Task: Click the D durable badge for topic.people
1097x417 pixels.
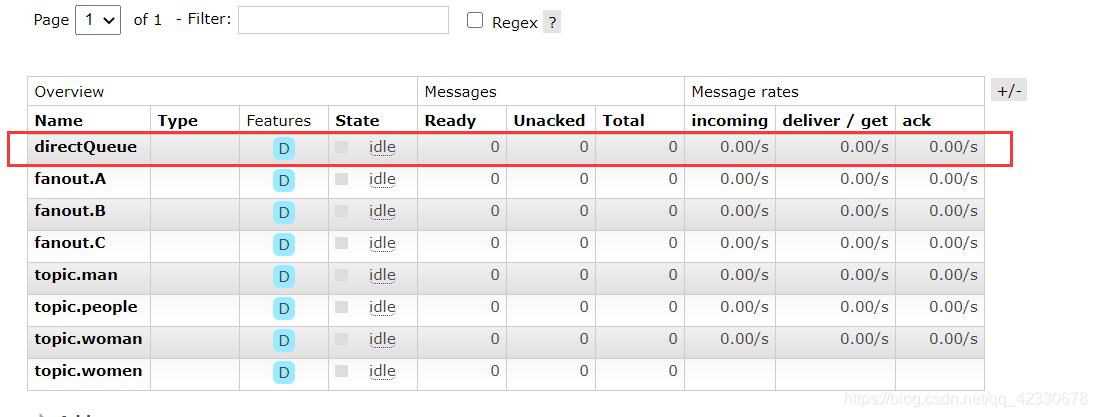Action: (283, 309)
